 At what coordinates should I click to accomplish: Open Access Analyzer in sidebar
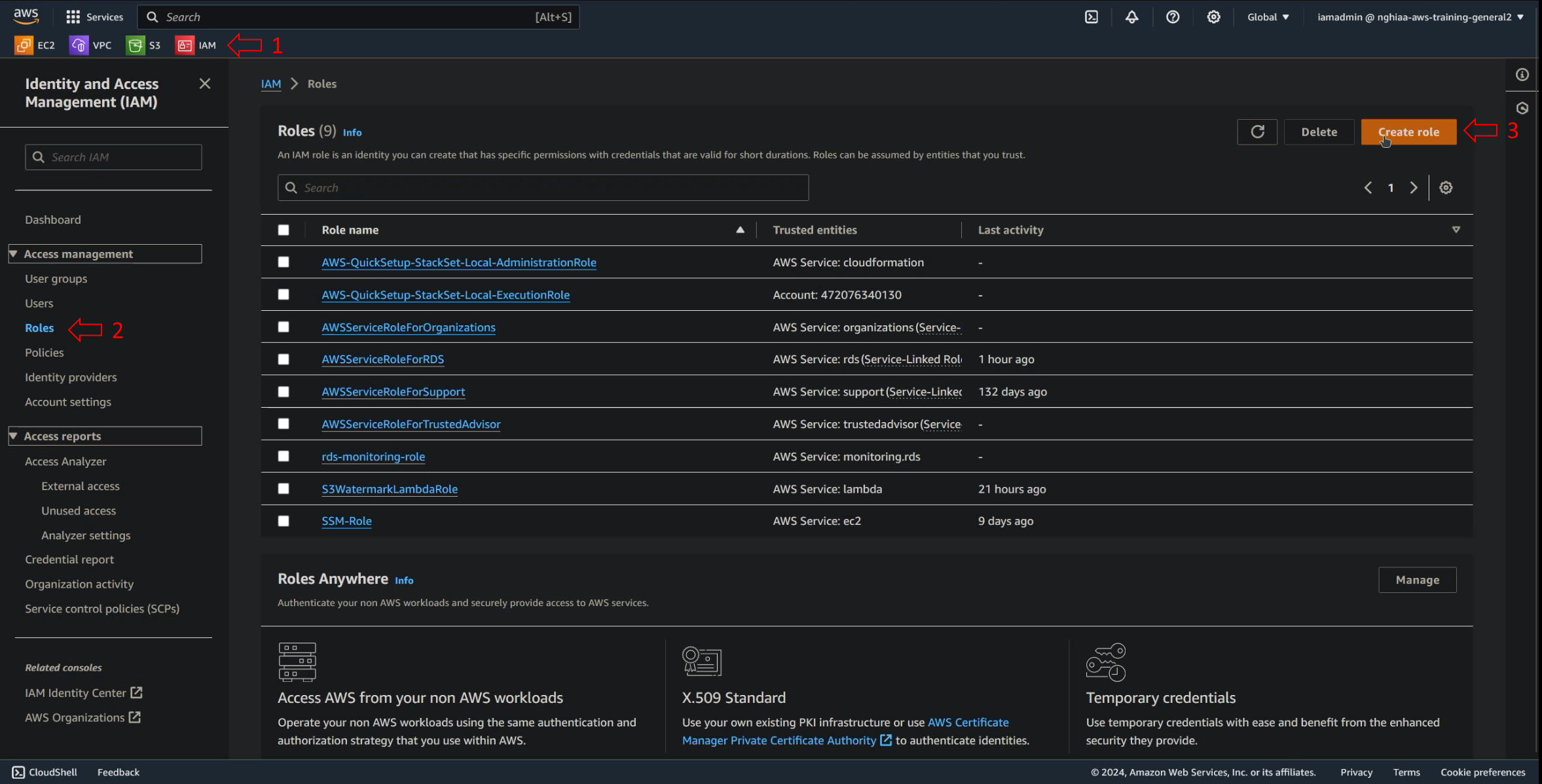[65, 461]
